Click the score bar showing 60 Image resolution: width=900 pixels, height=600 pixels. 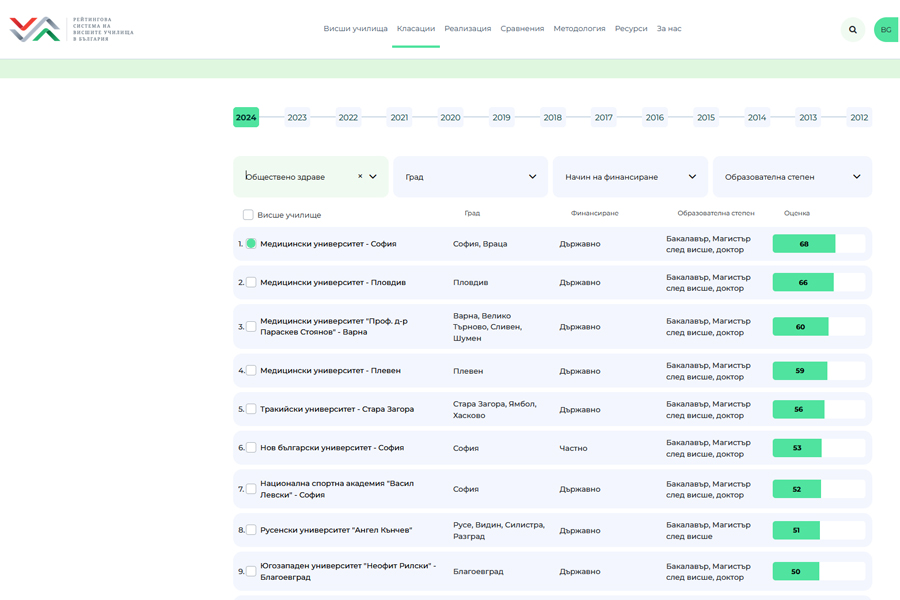pyautogui.click(x=818, y=326)
